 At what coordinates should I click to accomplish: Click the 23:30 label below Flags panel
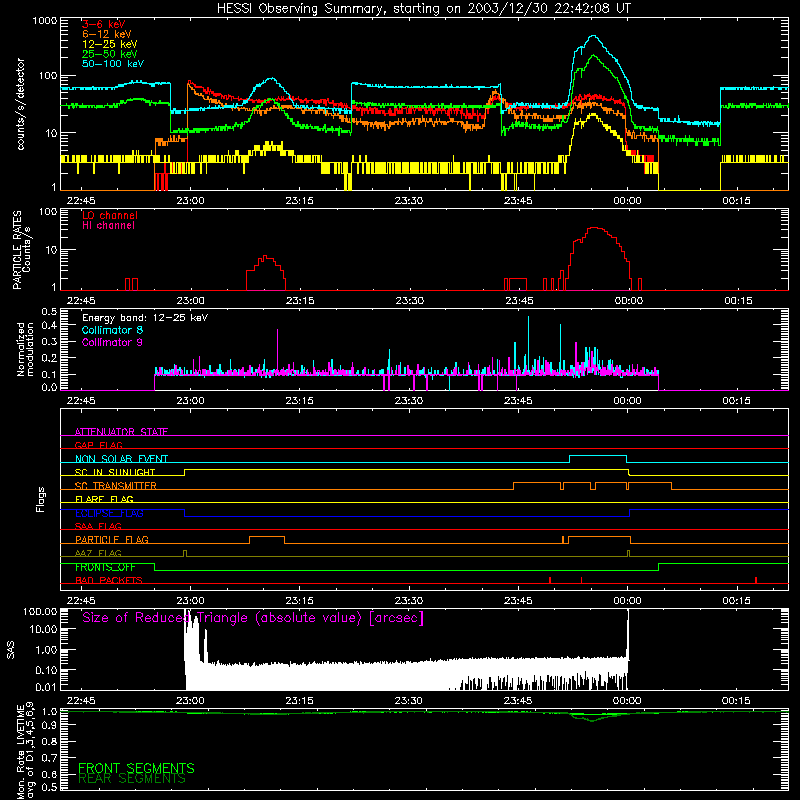pos(409,601)
